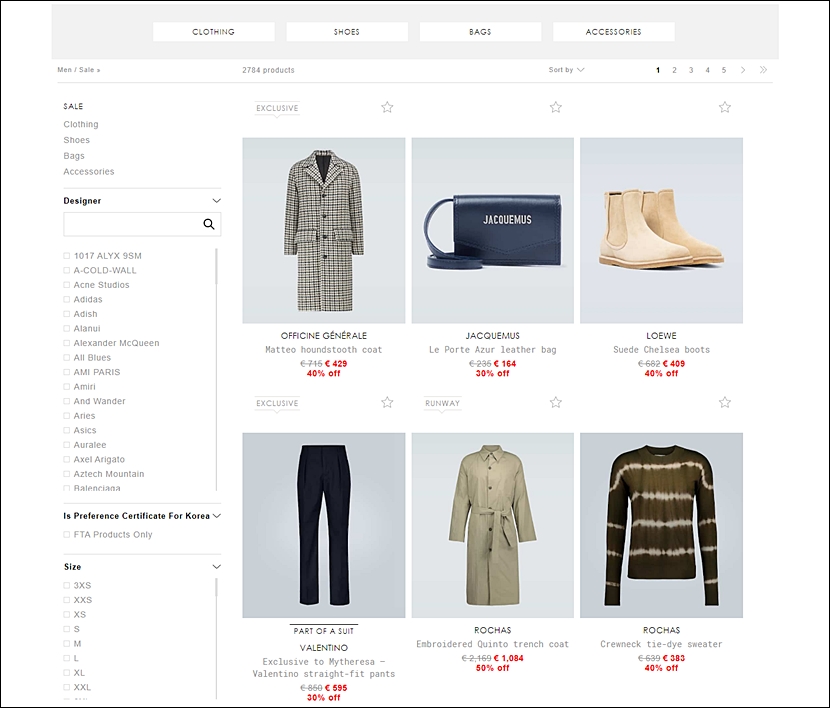Select Accessories in the Sale sidebar
Screen dimensions: 830x708
[89, 172]
